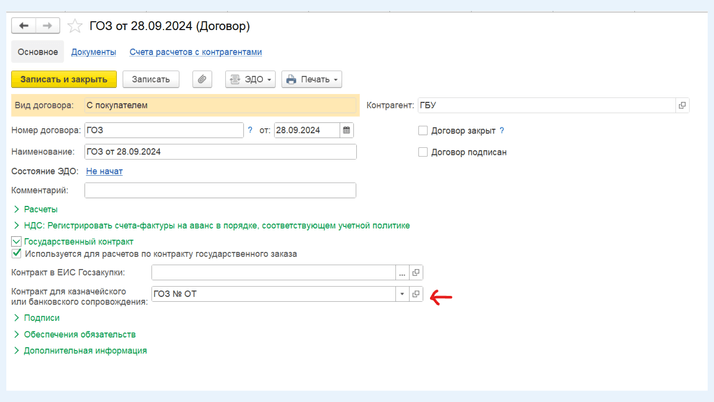Switch to the Документы tab
This screenshot has height=402, width=714.
pyautogui.click(x=93, y=52)
